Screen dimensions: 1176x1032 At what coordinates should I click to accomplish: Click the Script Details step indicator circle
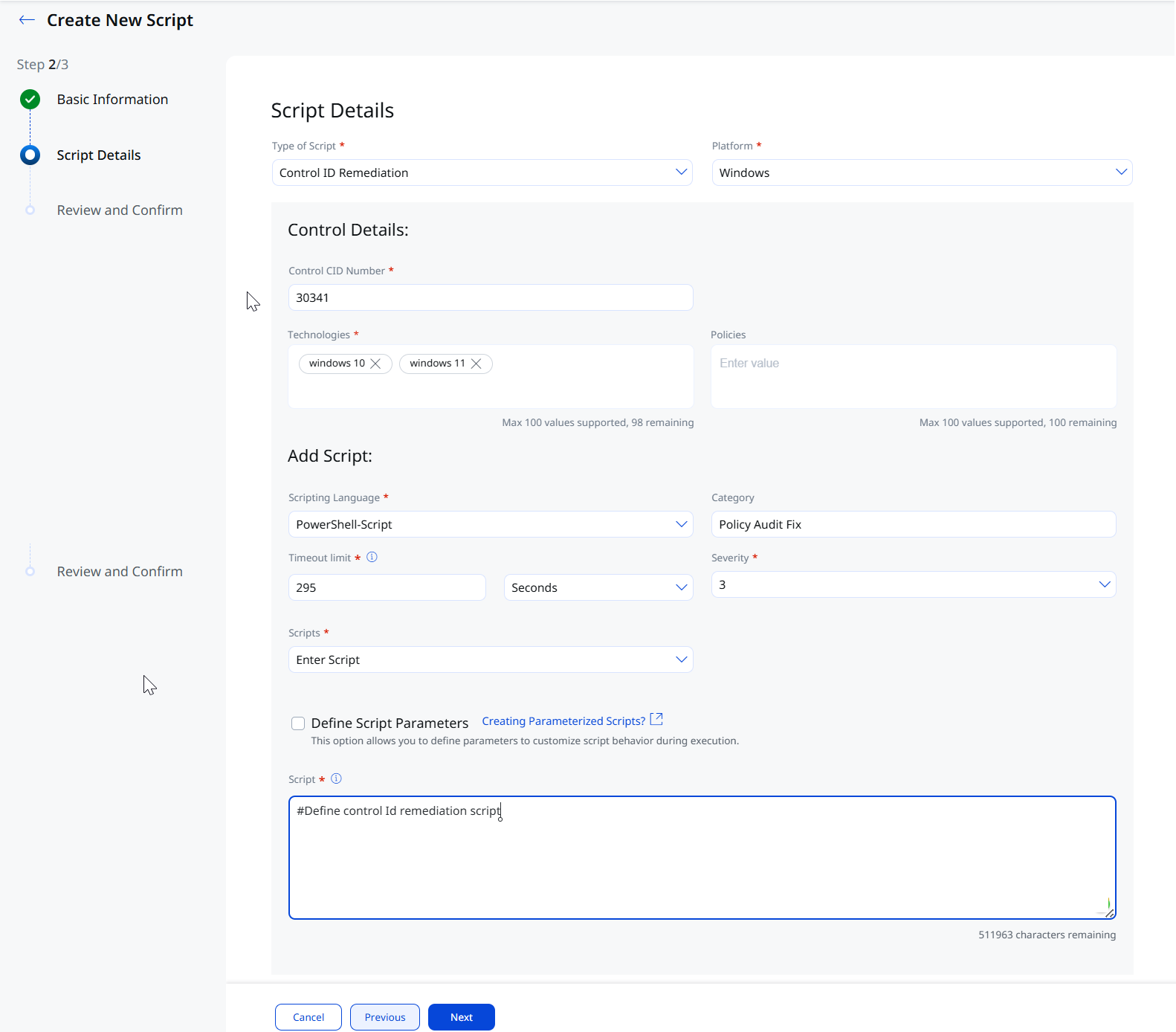coord(30,155)
